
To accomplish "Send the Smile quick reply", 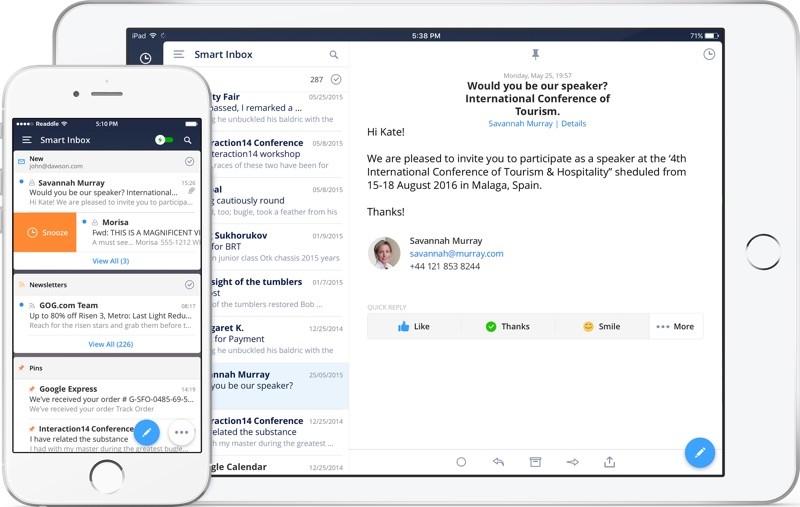I will pyautogui.click(x=602, y=326).
